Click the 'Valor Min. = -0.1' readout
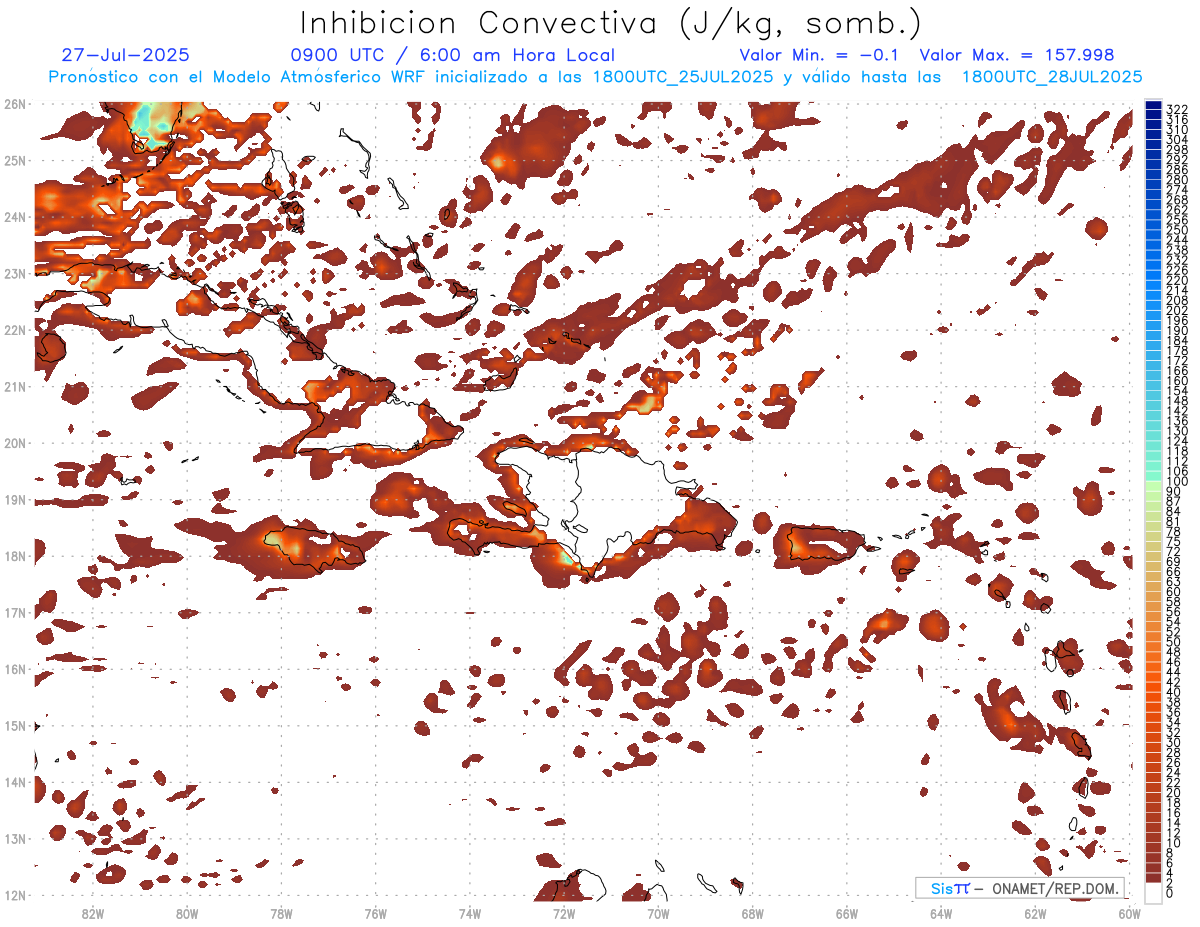 pos(819,56)
